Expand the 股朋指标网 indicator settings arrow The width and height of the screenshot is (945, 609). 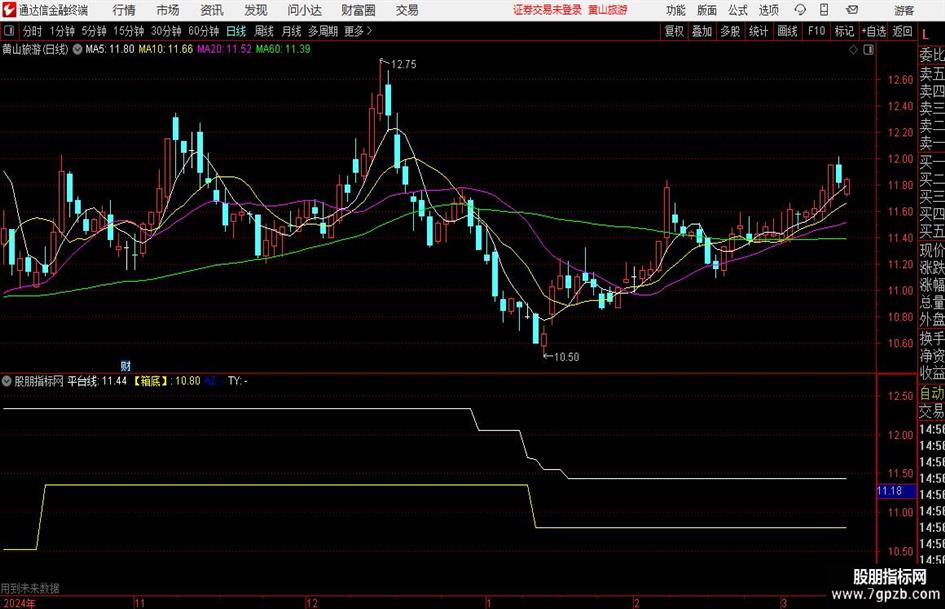pos(7,381)
